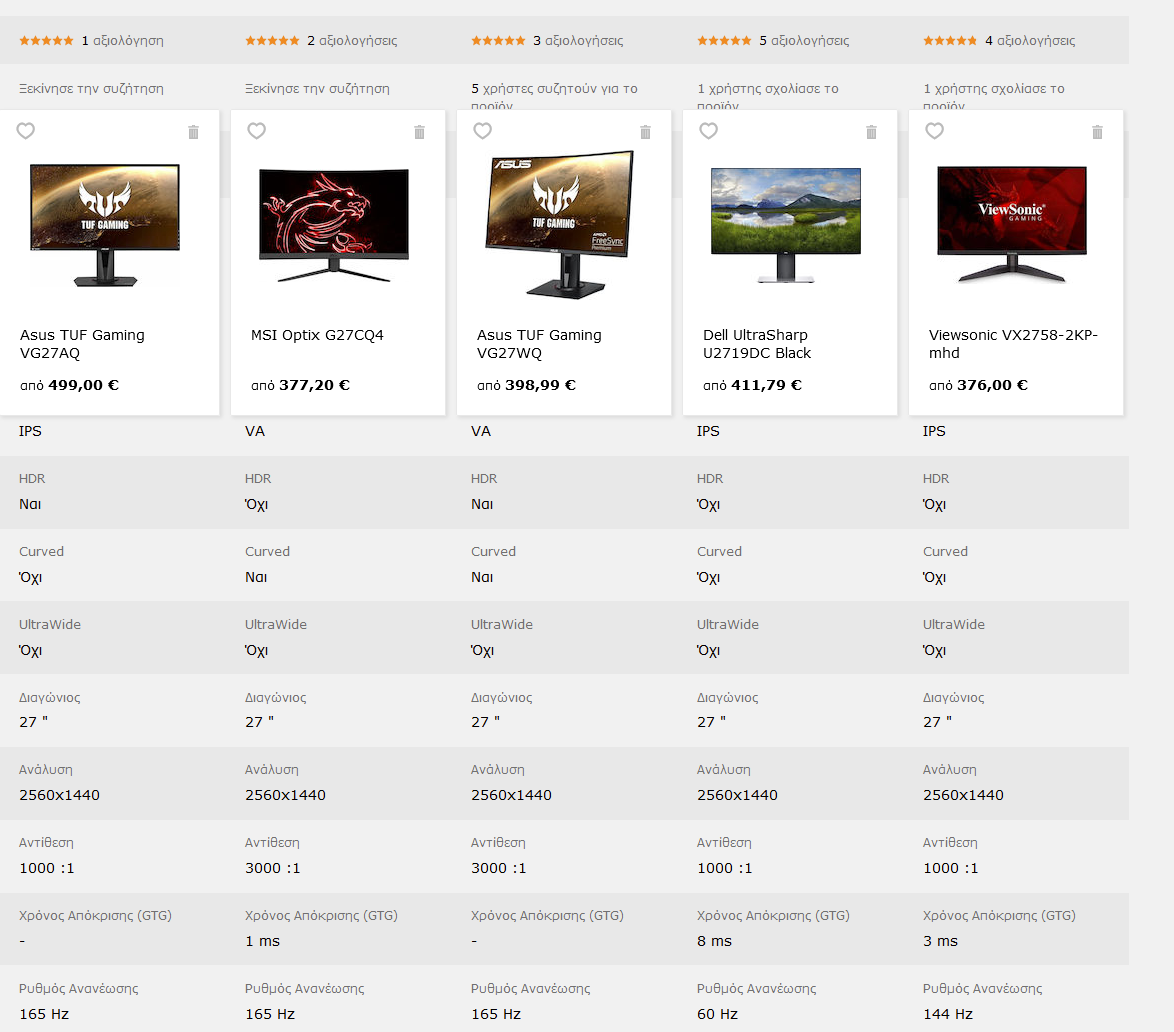Select Asus VG27AQ HDR value Ναι
This screenshot has width=1174, height=1032.
pyautogui.click(x=30, y=504)
